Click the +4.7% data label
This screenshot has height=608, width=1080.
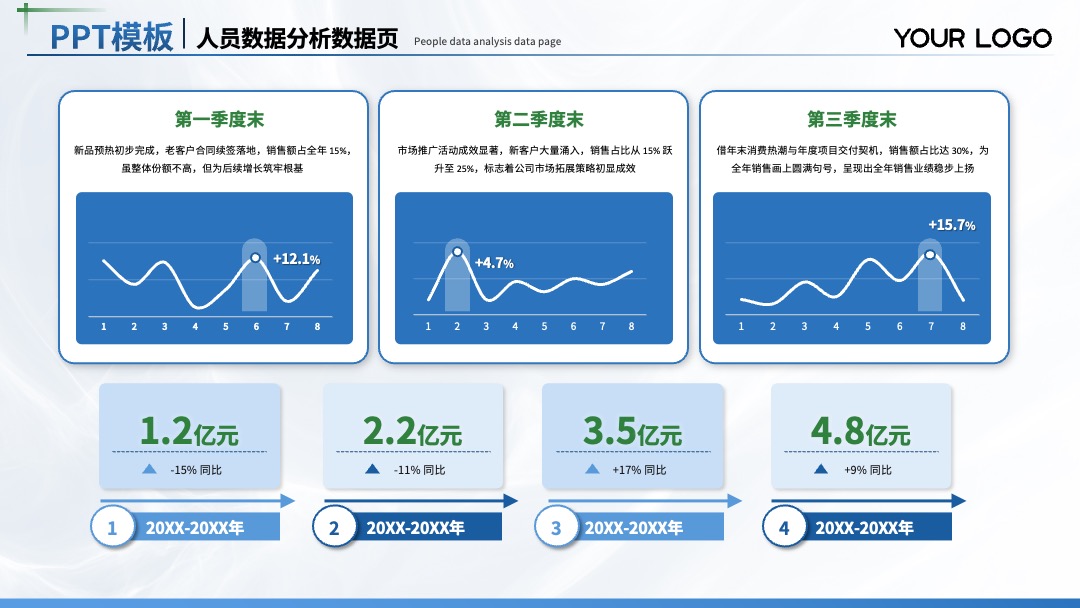click(x=495, y=263)
